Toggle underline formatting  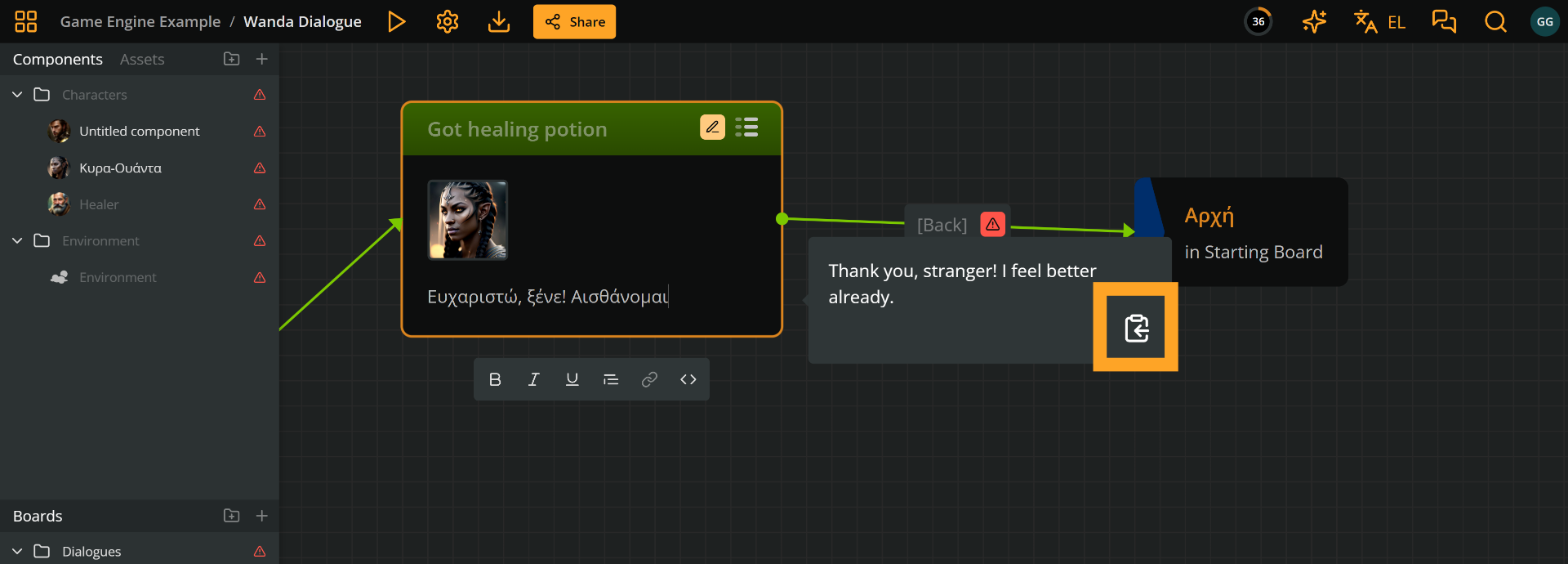tap(572, 379)
